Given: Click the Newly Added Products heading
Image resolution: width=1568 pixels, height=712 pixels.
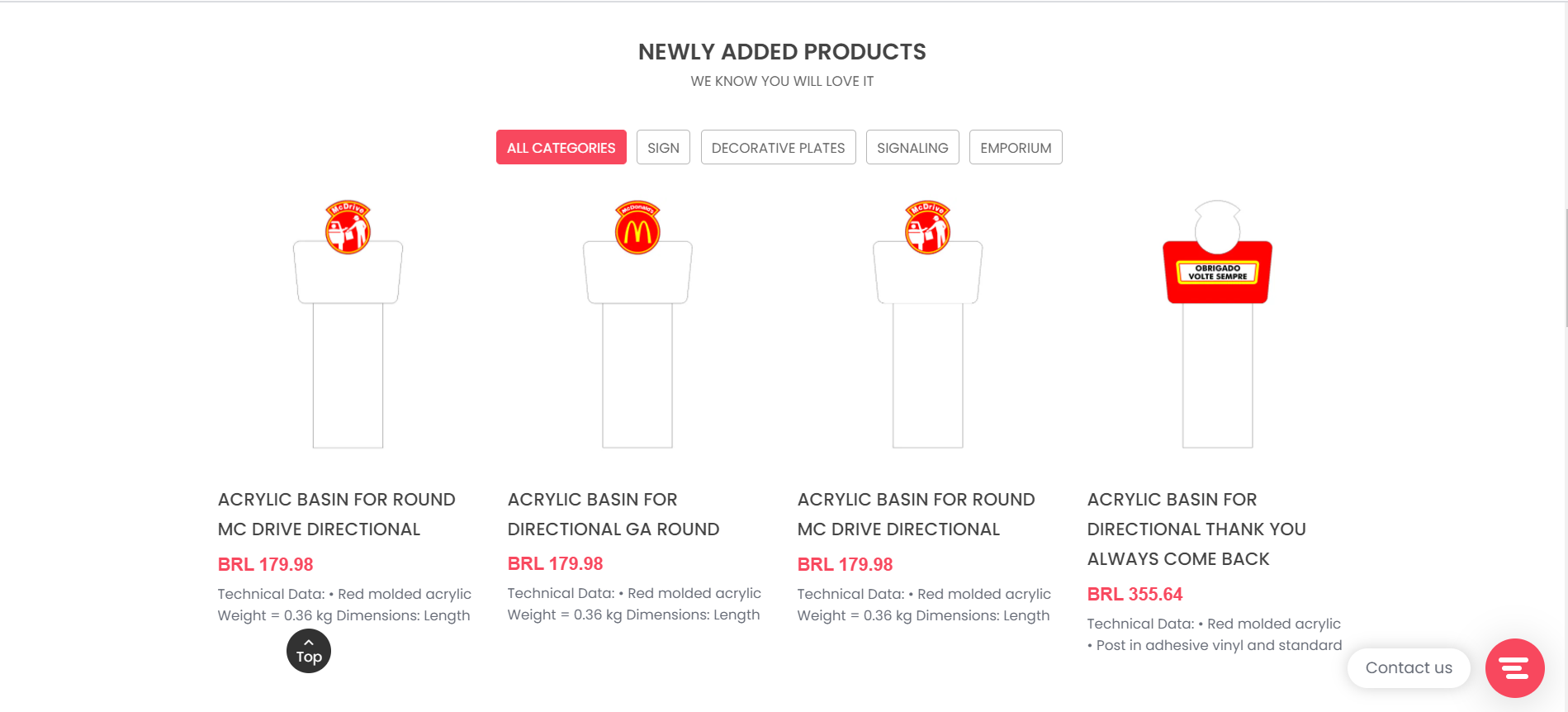Looking at the screenshot, I should click(x=782, y=52).
